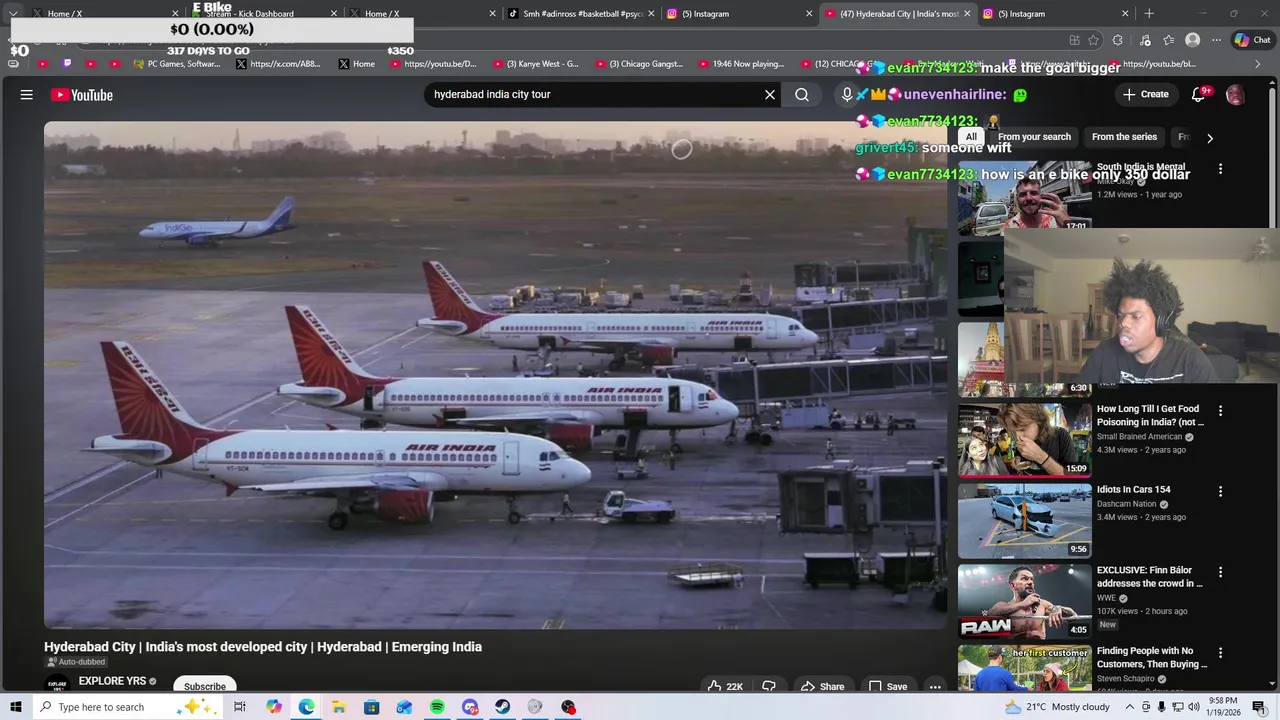Play the Idiots In Cars 154 thumbnail

1024,521
